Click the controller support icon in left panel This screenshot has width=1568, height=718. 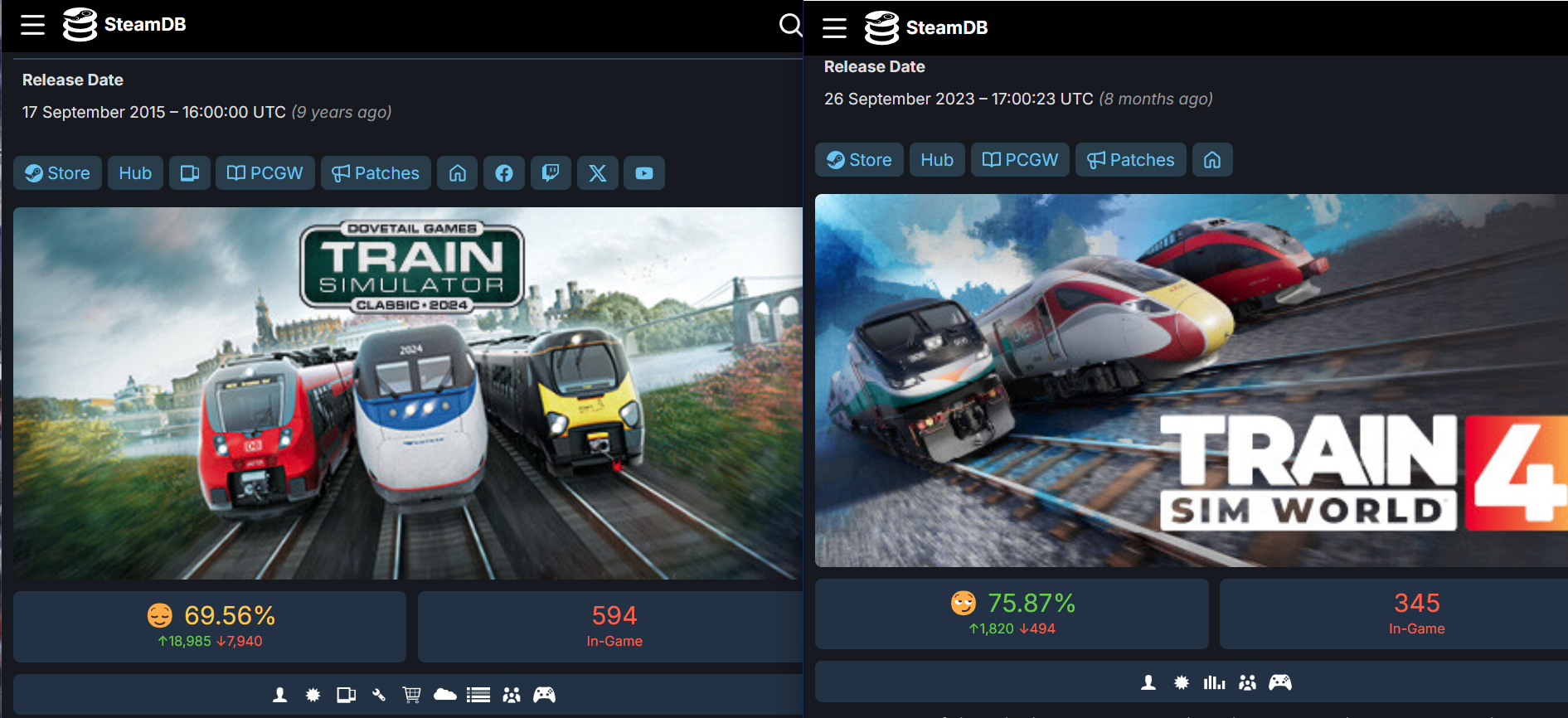pyautogui.click(x=545, y=695)
